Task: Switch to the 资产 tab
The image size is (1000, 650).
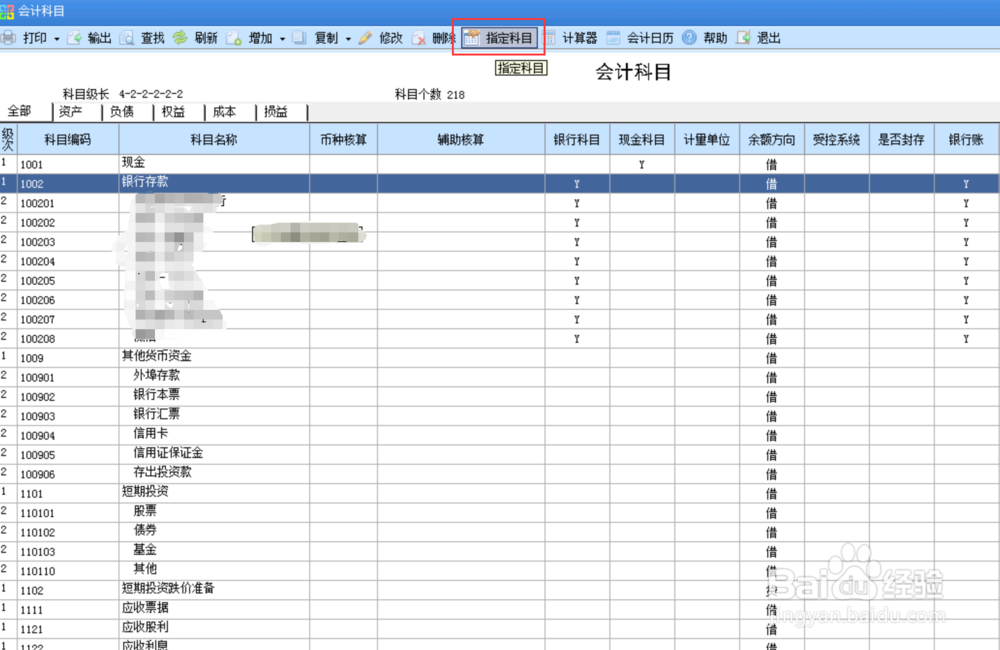Action: coord(70,112)
